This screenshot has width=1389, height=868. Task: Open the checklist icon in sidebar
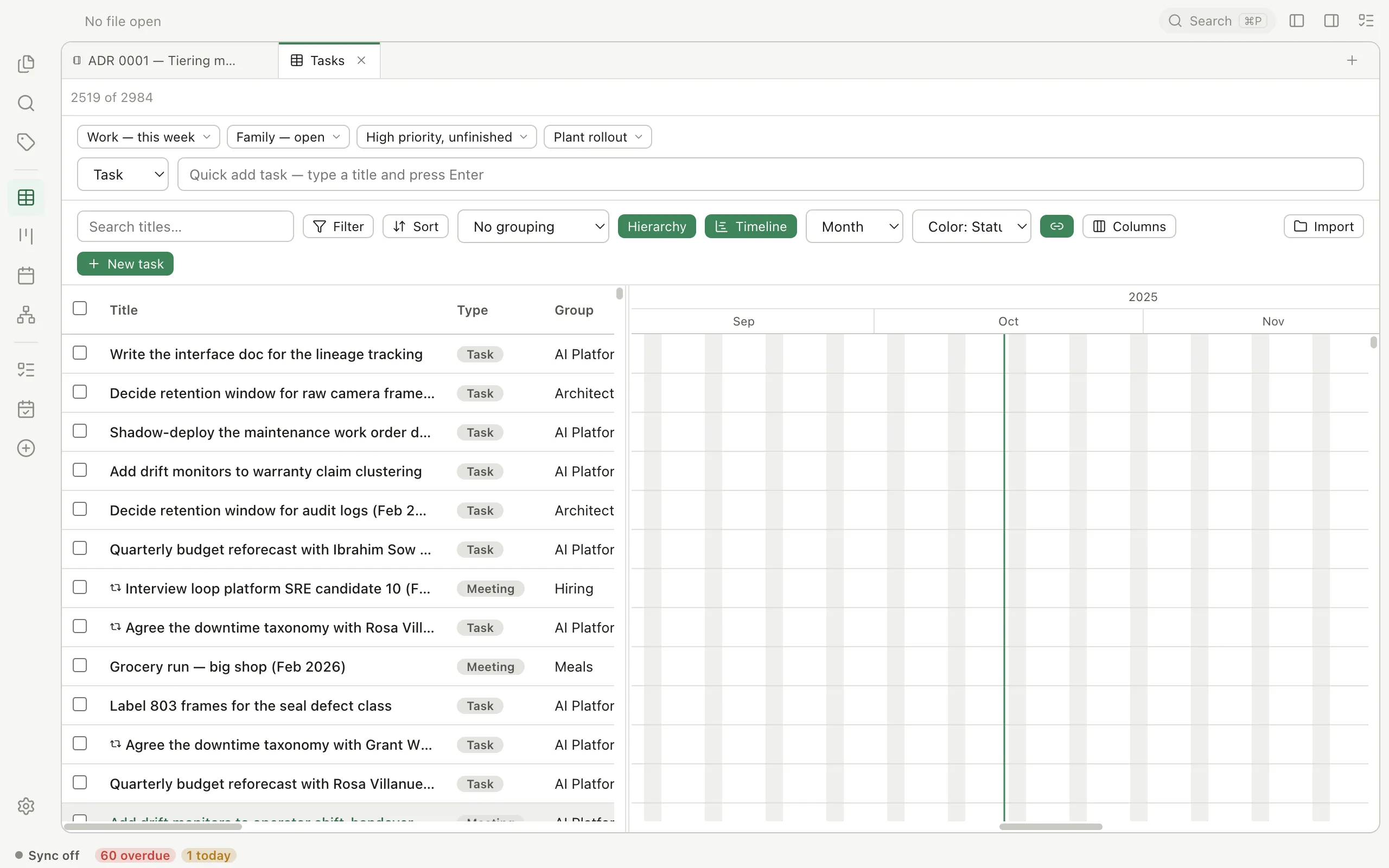(26, 369)
